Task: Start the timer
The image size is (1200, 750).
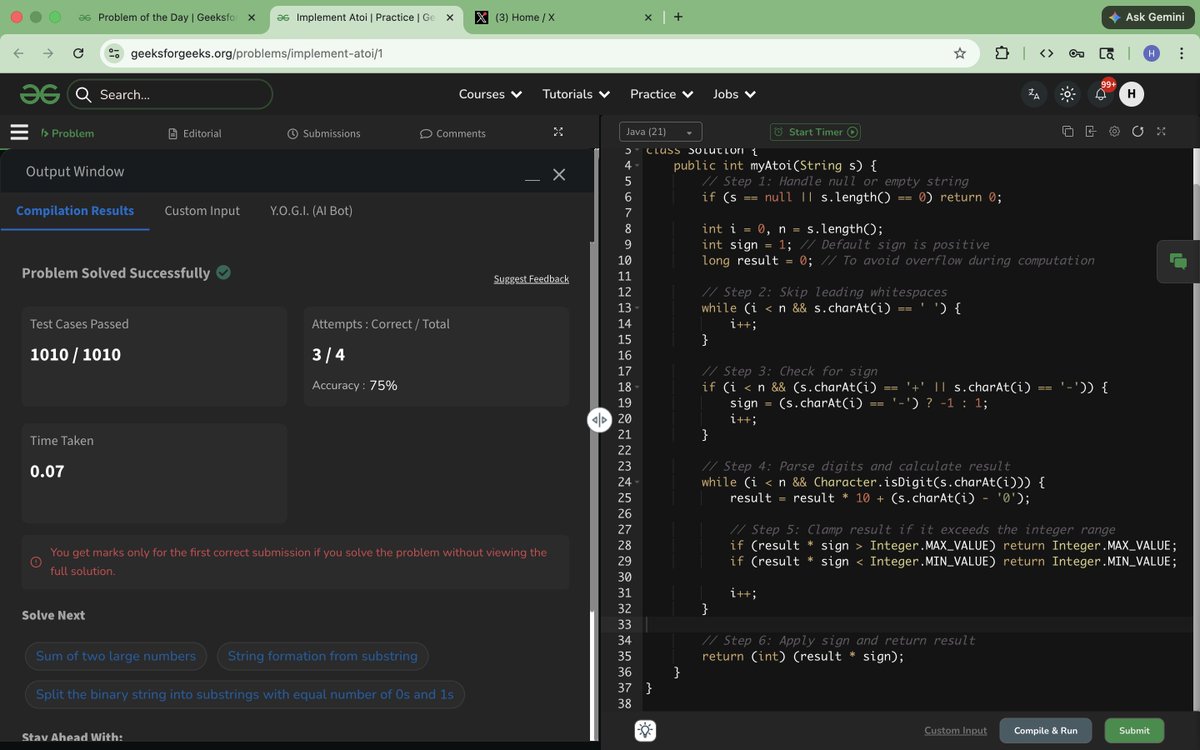Action: [815, 132]
